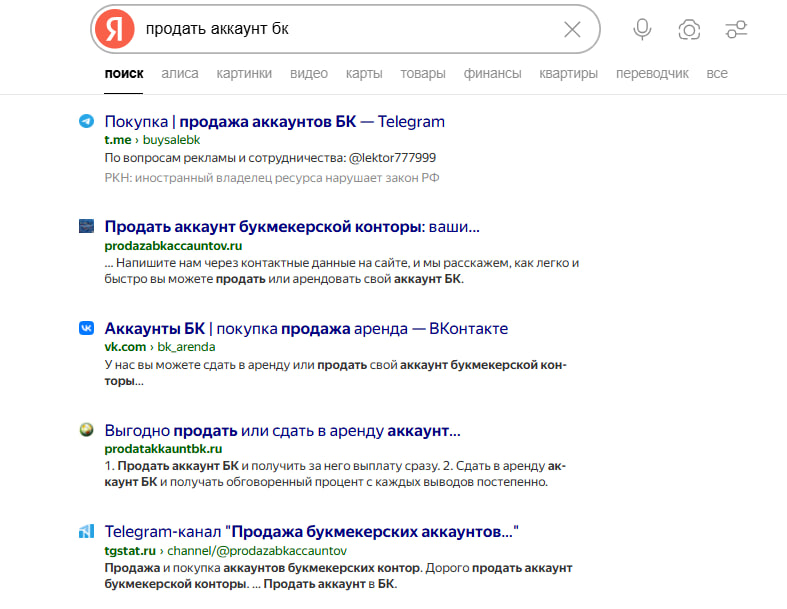Start voice search with microphone icon
The image size is (787, 609).
pos(642,29)
